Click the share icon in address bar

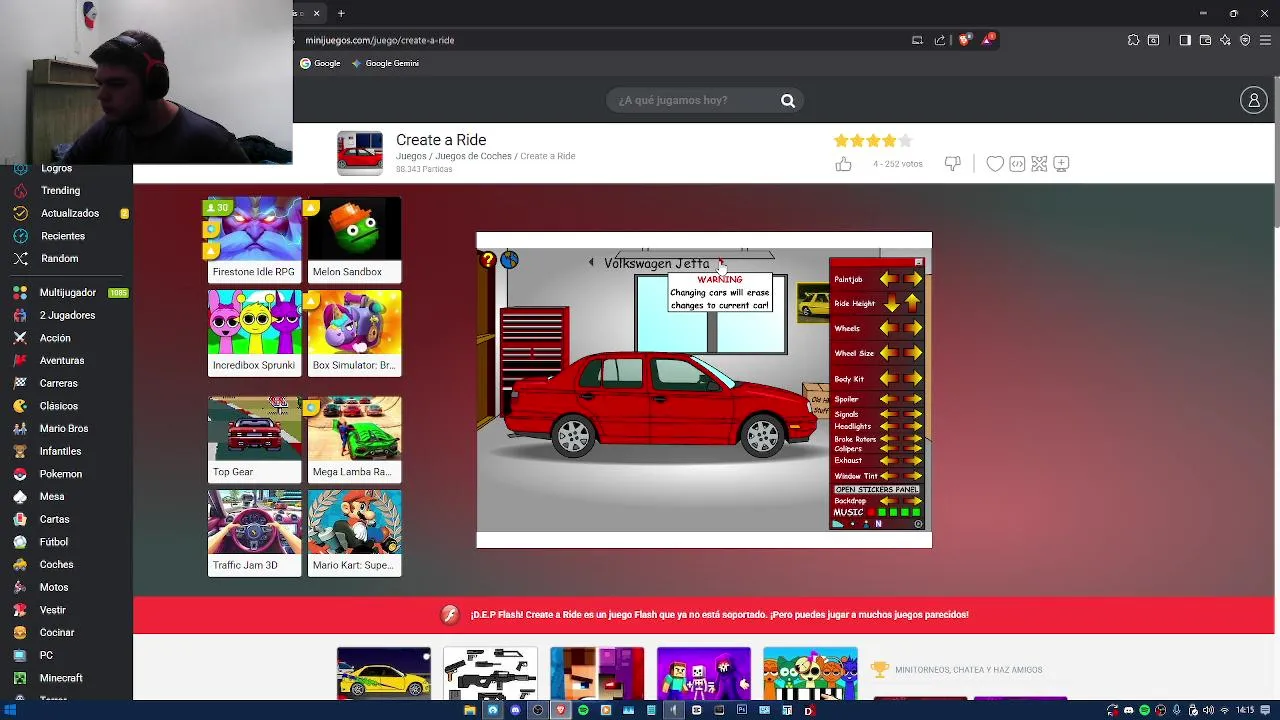click(x=940, y=40)
